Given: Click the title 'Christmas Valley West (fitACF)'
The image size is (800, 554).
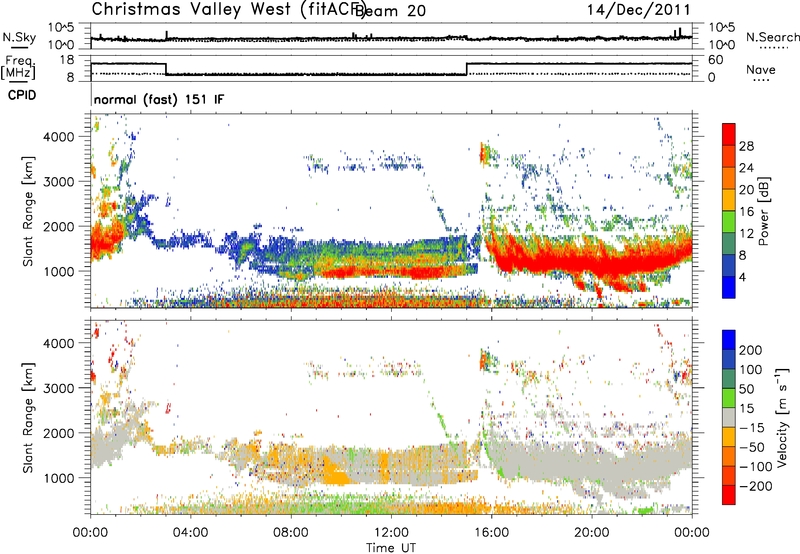Looking at the screenshot, I should point(228,10).
